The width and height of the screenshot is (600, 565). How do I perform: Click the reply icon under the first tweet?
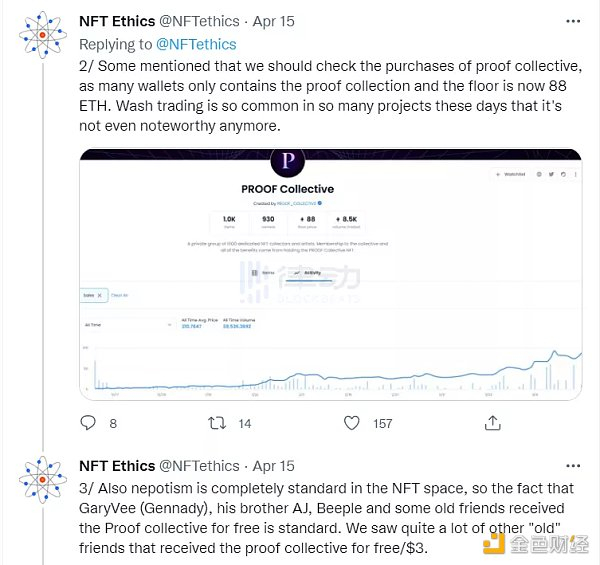click(87, 423)
